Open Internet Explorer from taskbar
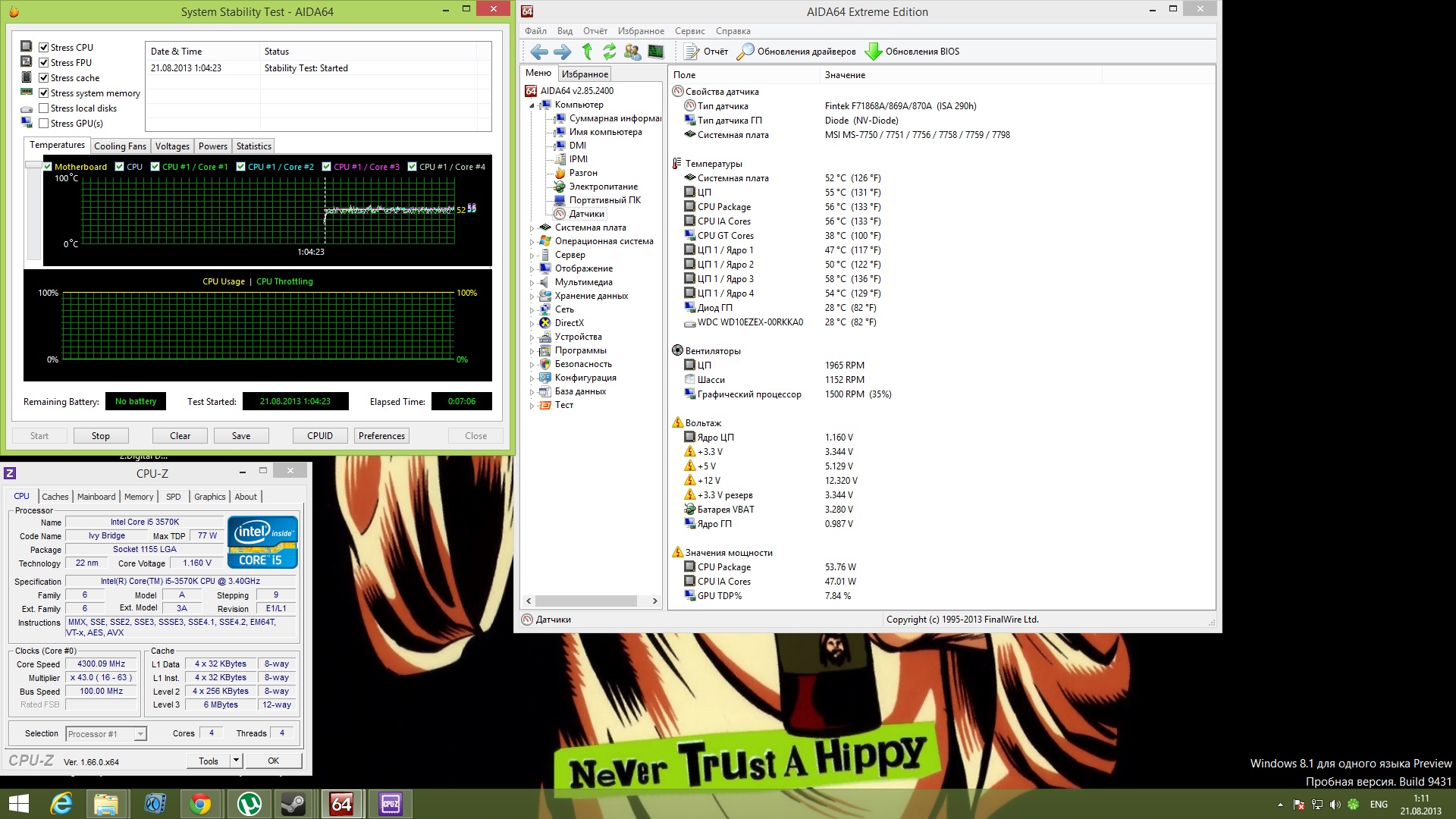The width and height of the screenshot is (1456, 819). pos(61,804)
